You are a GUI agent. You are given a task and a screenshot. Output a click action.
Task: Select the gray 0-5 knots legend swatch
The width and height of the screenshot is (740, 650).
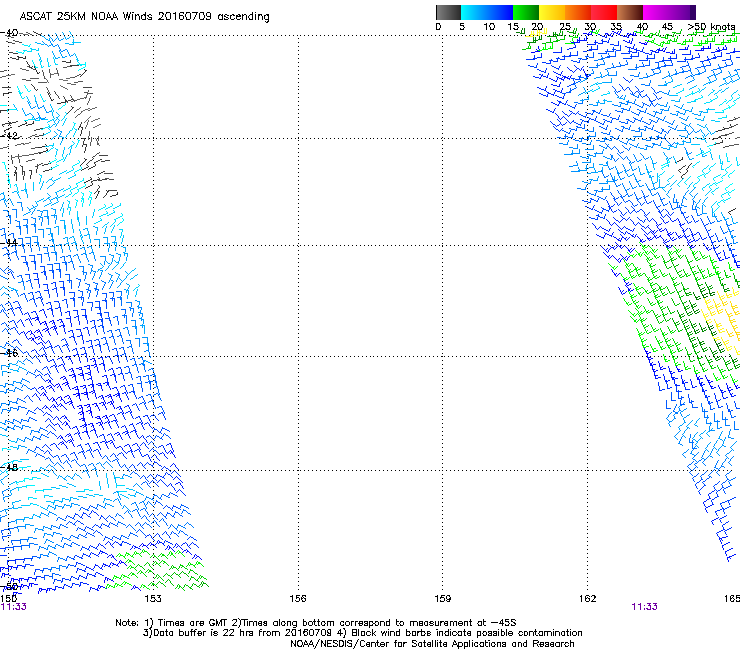[448, 12]
